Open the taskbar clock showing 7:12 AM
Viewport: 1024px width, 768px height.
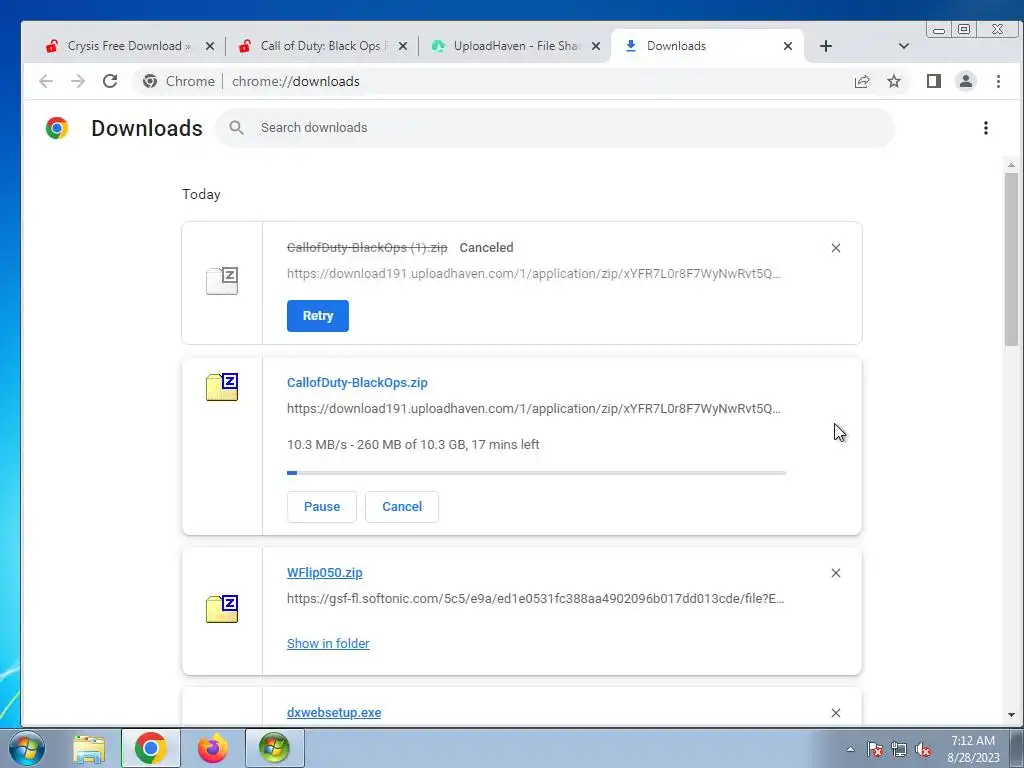973,749
